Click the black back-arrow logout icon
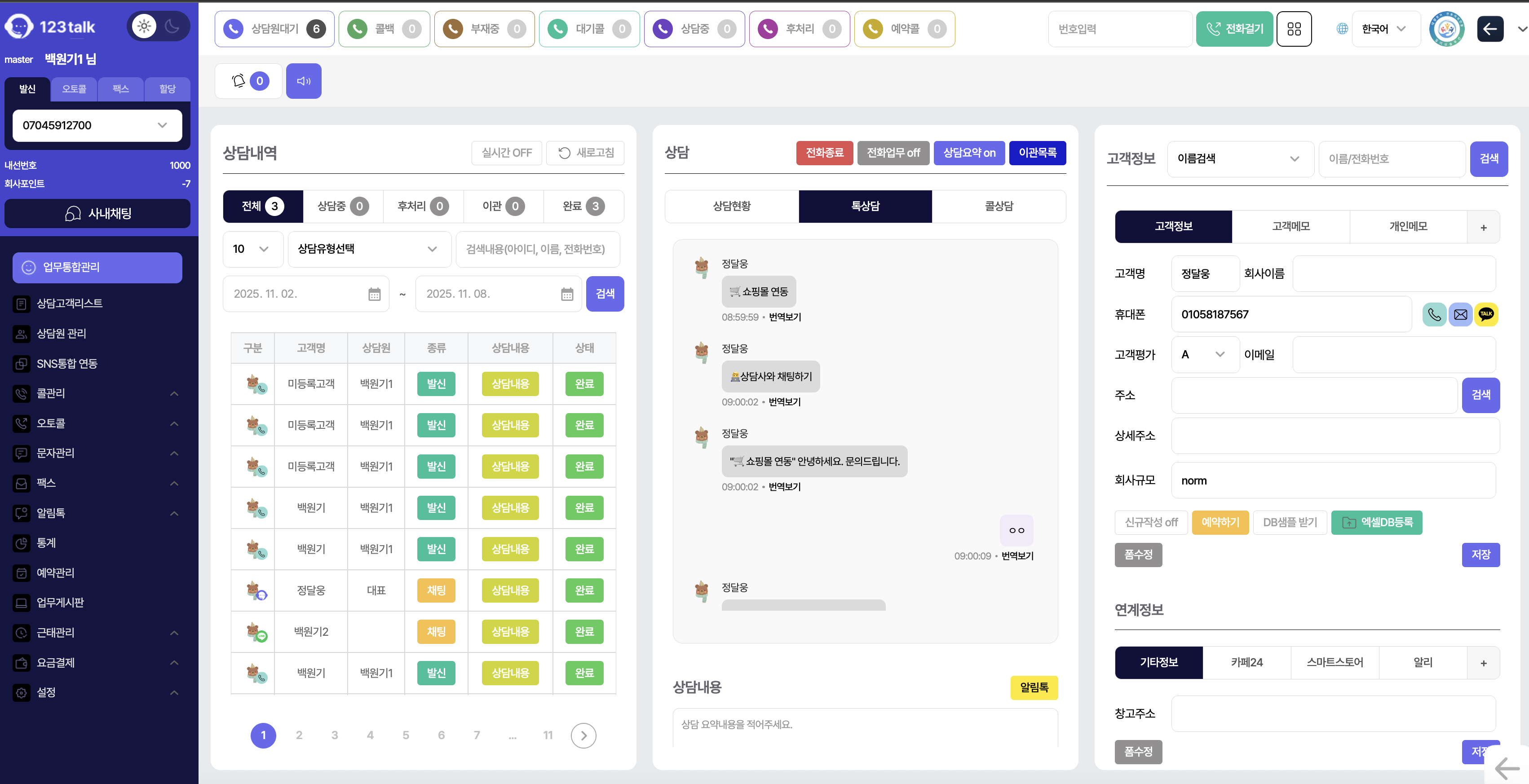This screenshot has width=1529, height=784. [1489, 29]
